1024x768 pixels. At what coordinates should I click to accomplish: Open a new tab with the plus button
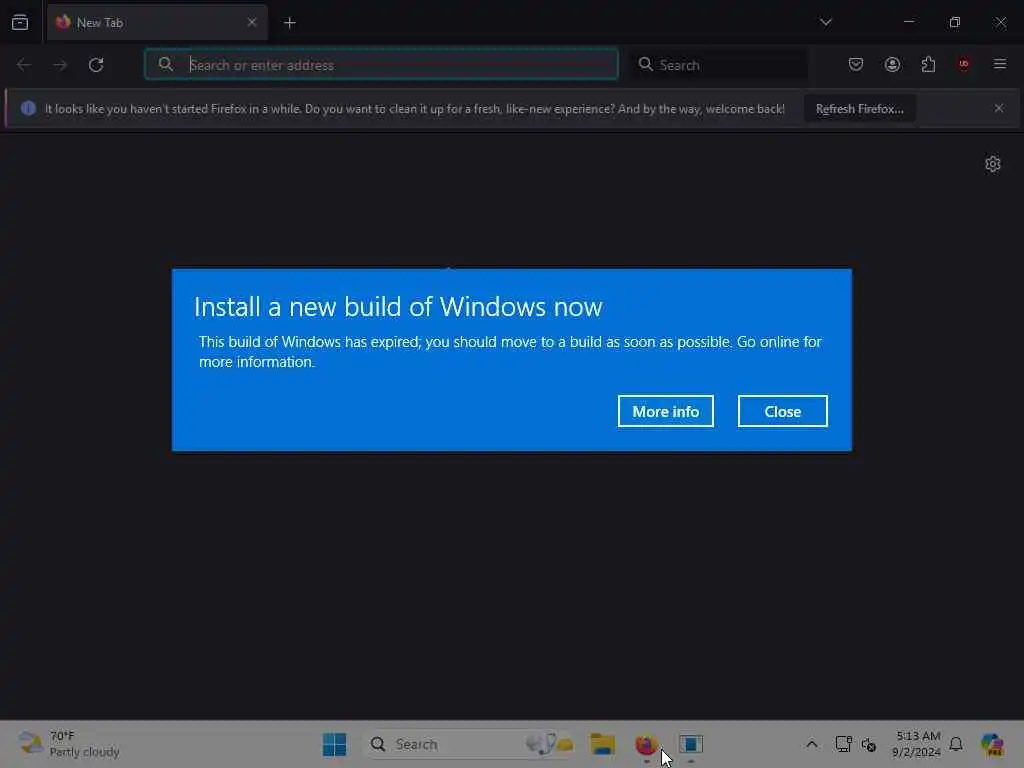(289, 23)
